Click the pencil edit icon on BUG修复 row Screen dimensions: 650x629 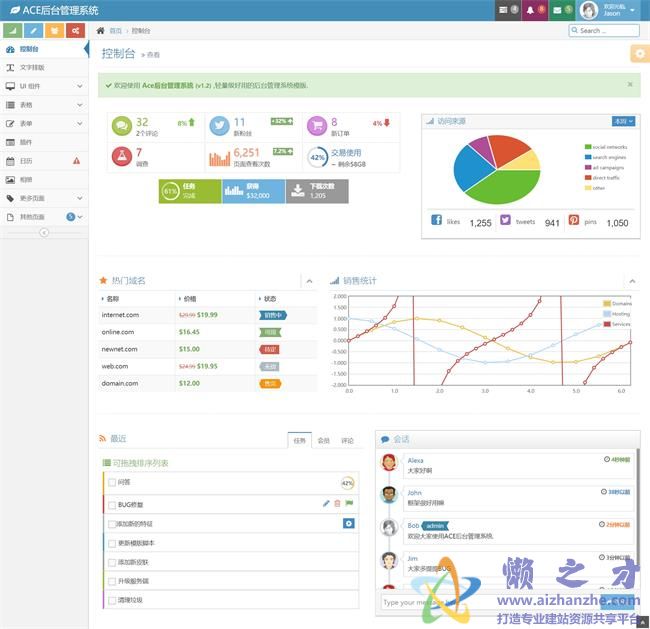326,504
